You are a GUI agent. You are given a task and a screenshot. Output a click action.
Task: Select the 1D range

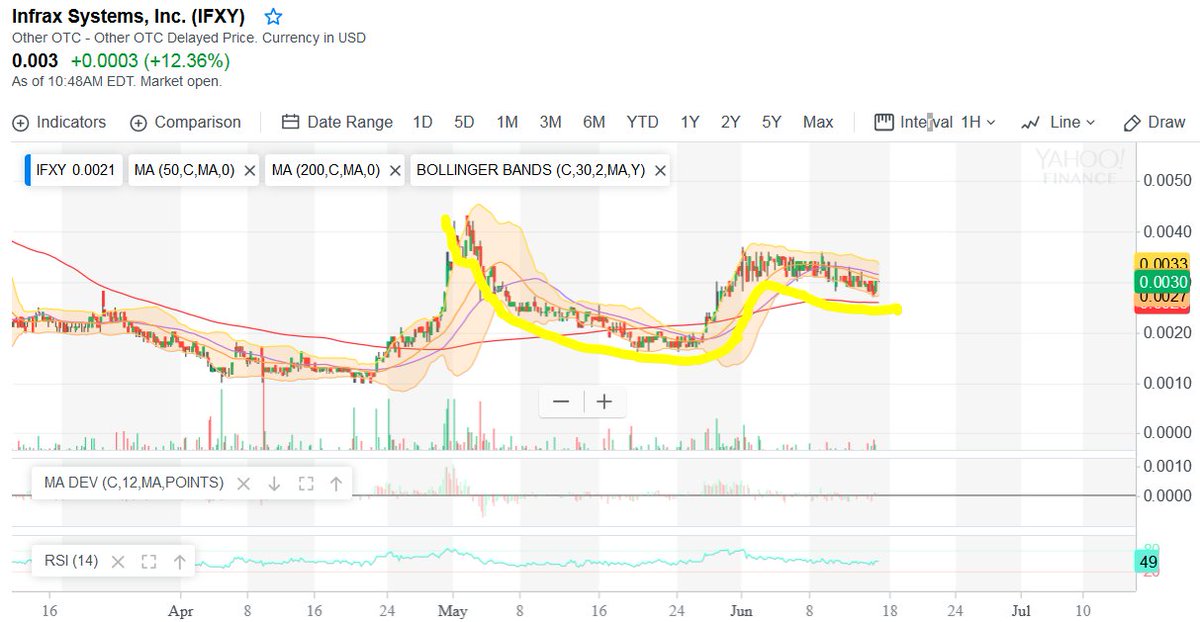(422, 122)
